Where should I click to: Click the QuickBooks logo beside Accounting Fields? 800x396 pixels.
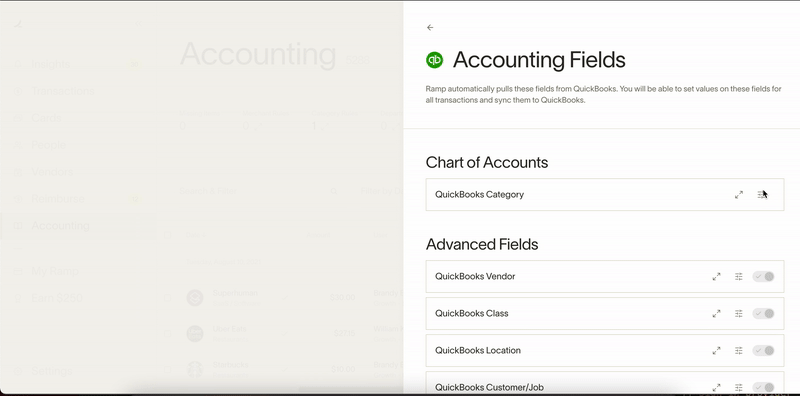point(435,60)
